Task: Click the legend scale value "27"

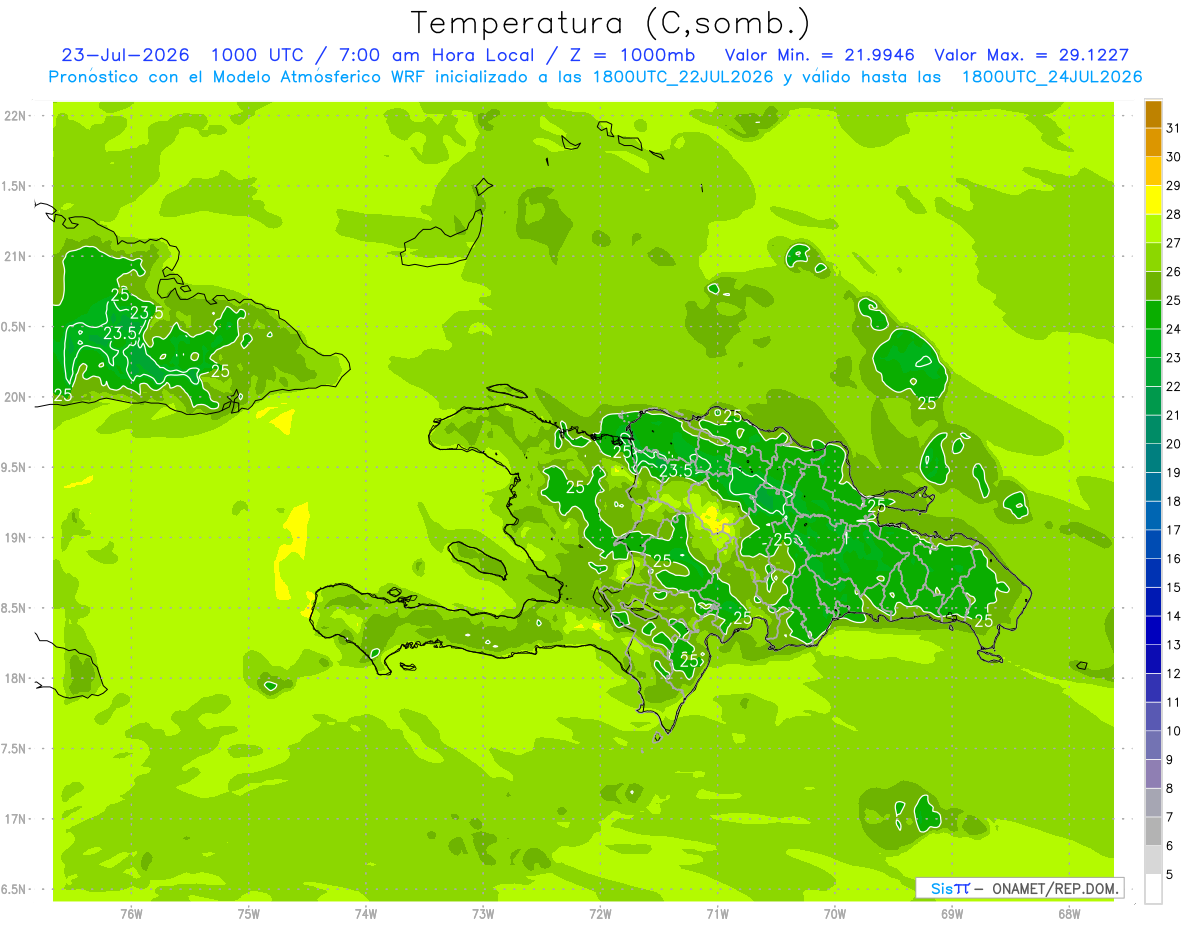Action: point(1174,243)
